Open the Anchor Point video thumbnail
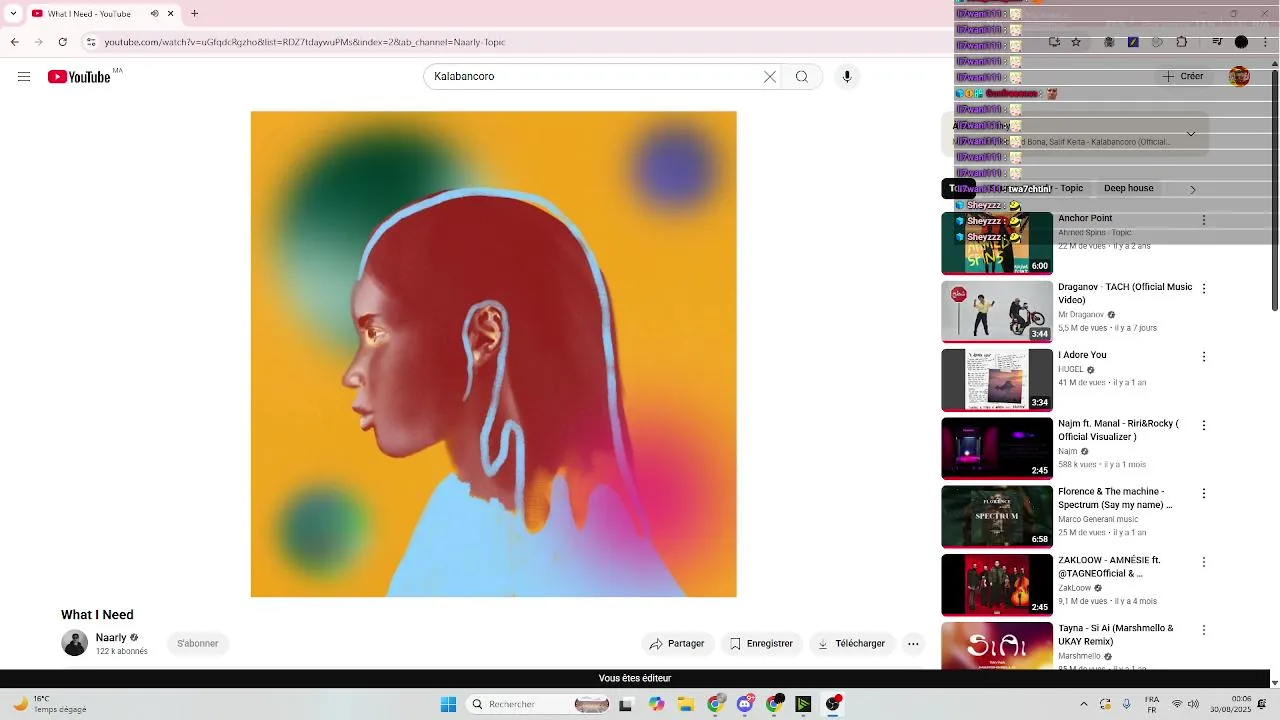Viewport: 1280px width, 720px height. tap(997, 243)
